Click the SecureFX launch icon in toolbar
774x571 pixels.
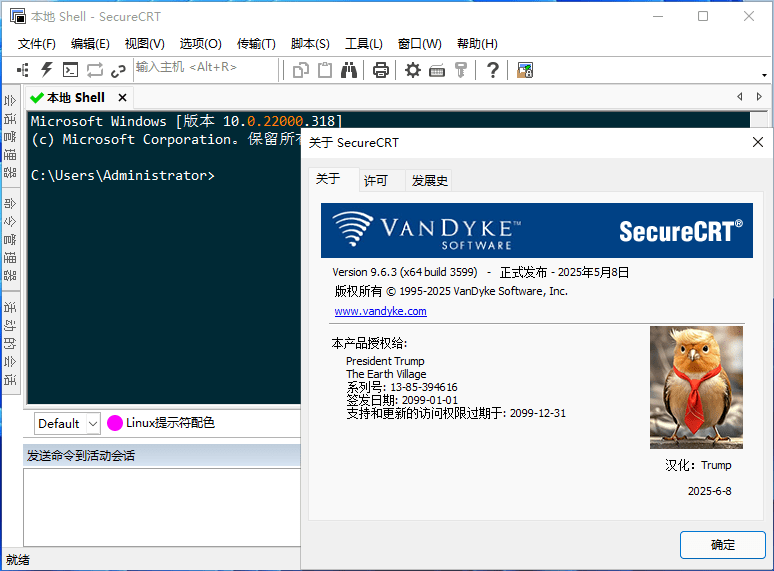click(525, 70)
